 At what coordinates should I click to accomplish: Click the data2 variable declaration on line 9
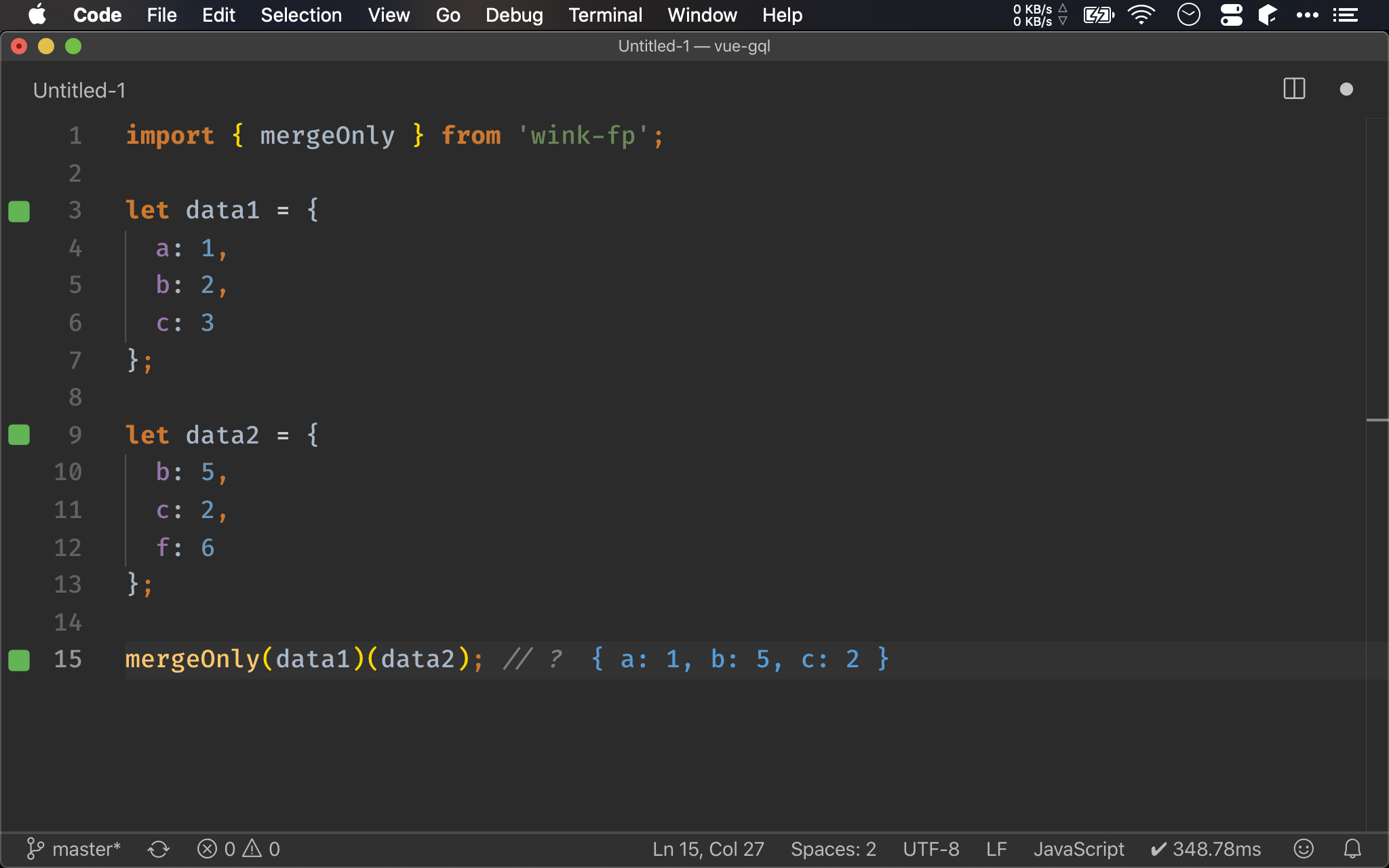222,435
